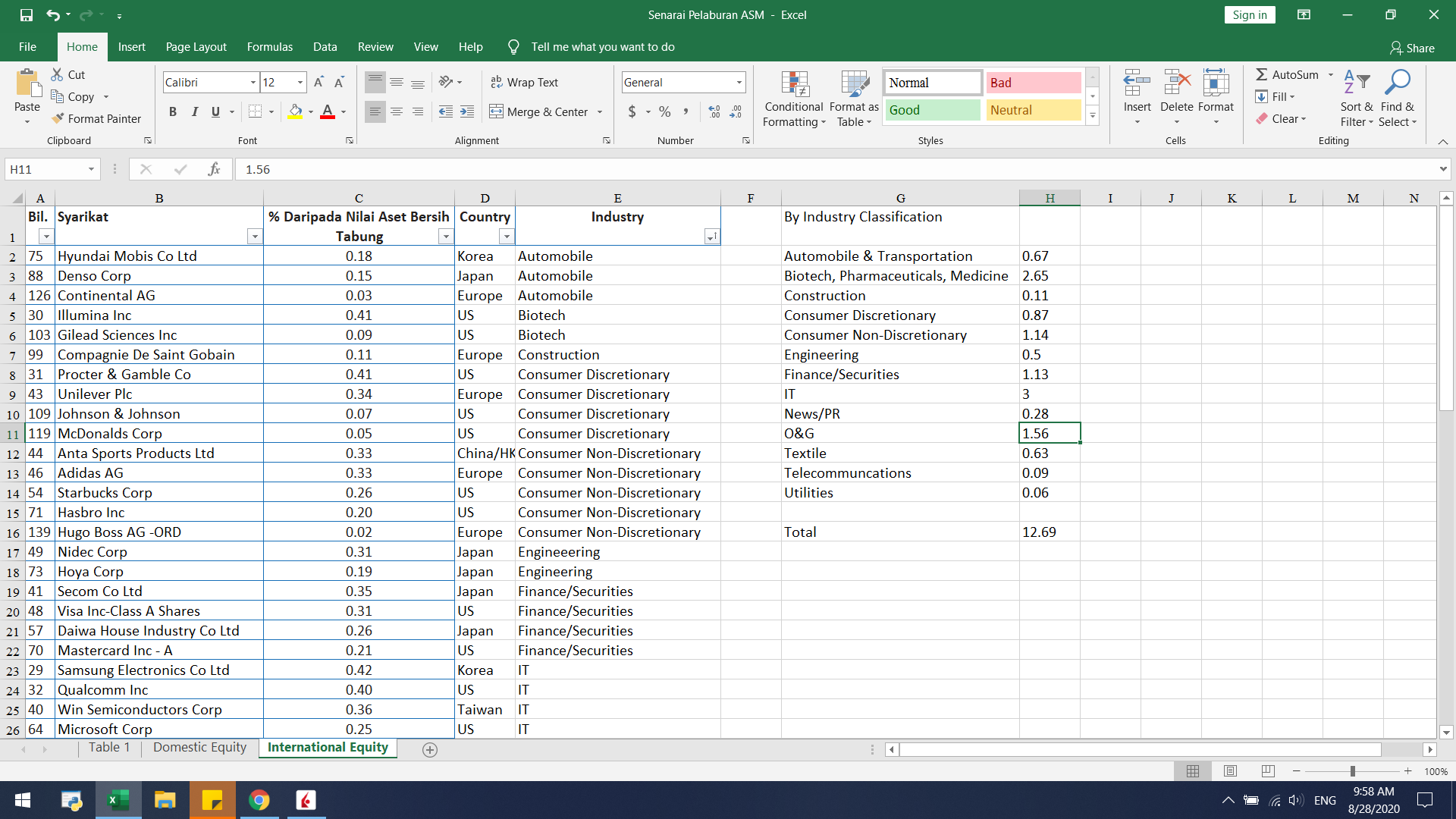Open the Country column filter dropdown
Image resolution: width=1456 pixels, height=819 pixels.
click(x=507, y=237)
